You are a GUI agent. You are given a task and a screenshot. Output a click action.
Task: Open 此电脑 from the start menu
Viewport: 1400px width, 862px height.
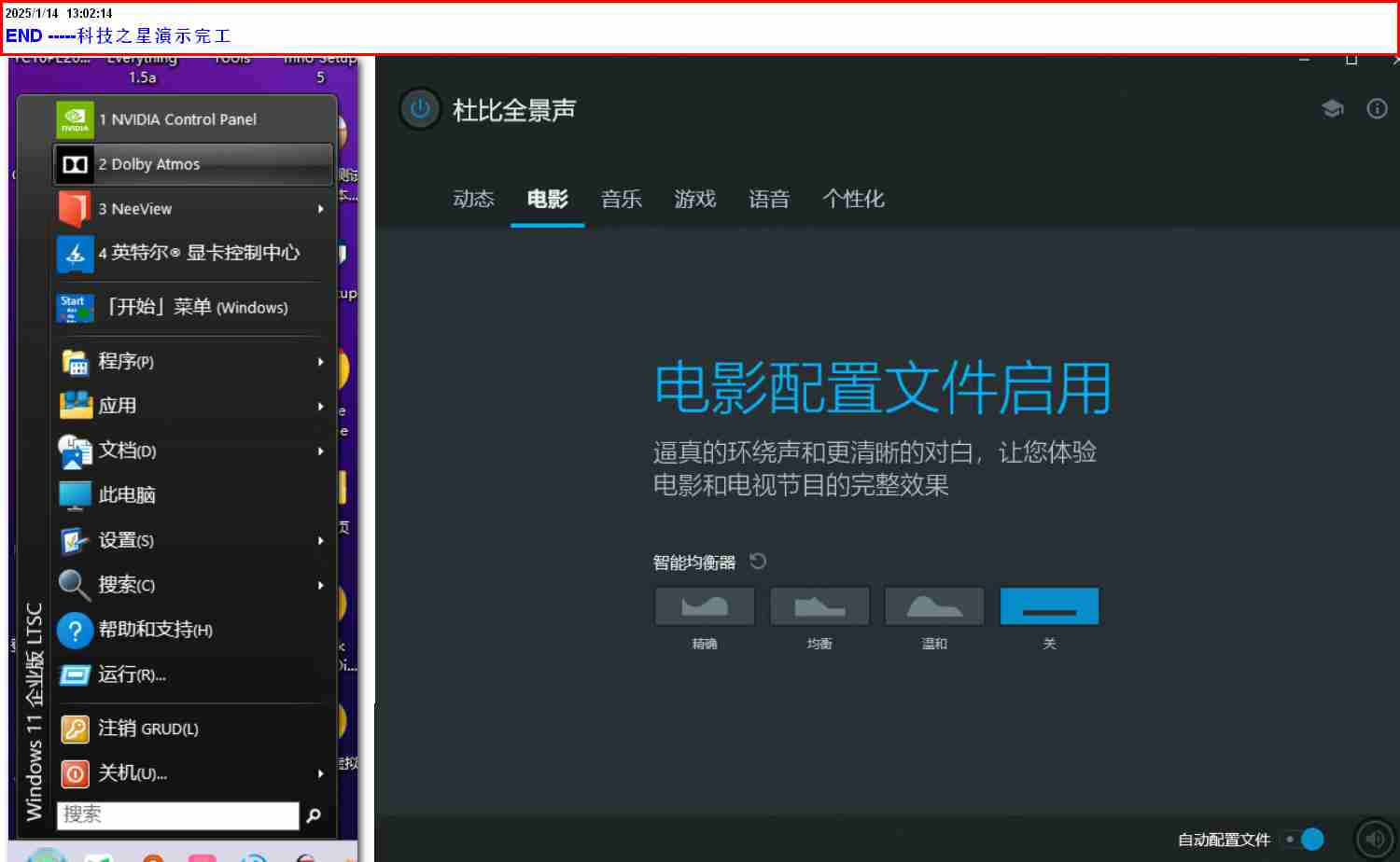[x=194, y=495]
